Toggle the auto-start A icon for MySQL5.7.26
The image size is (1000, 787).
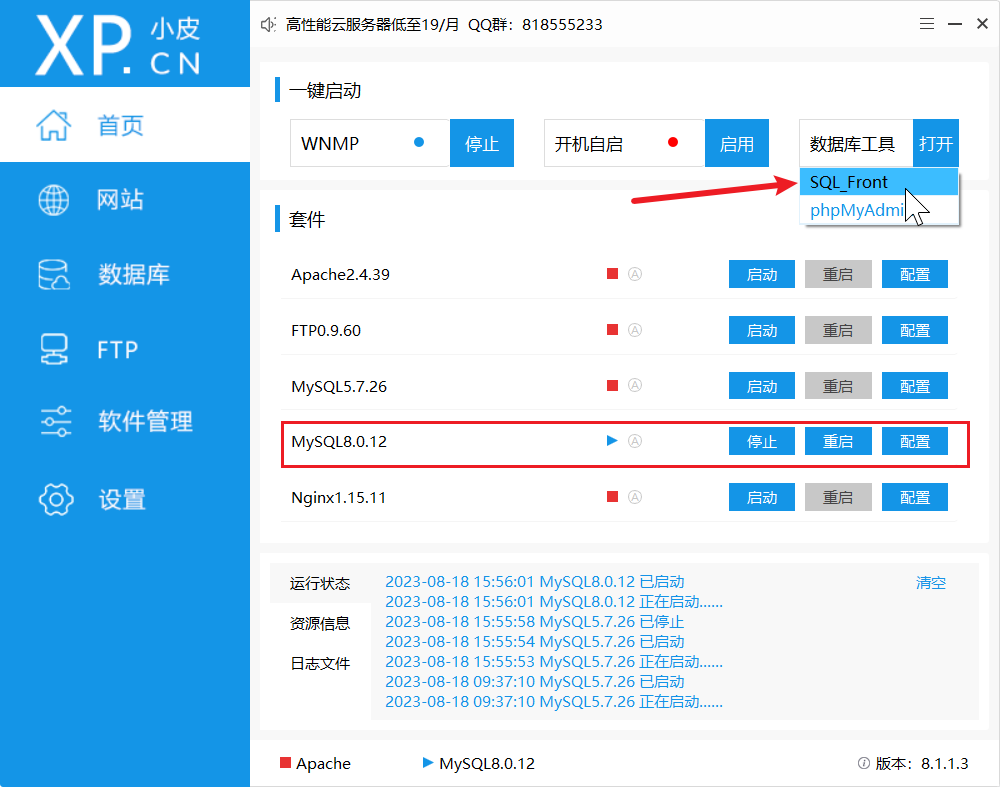pos(635,385)
